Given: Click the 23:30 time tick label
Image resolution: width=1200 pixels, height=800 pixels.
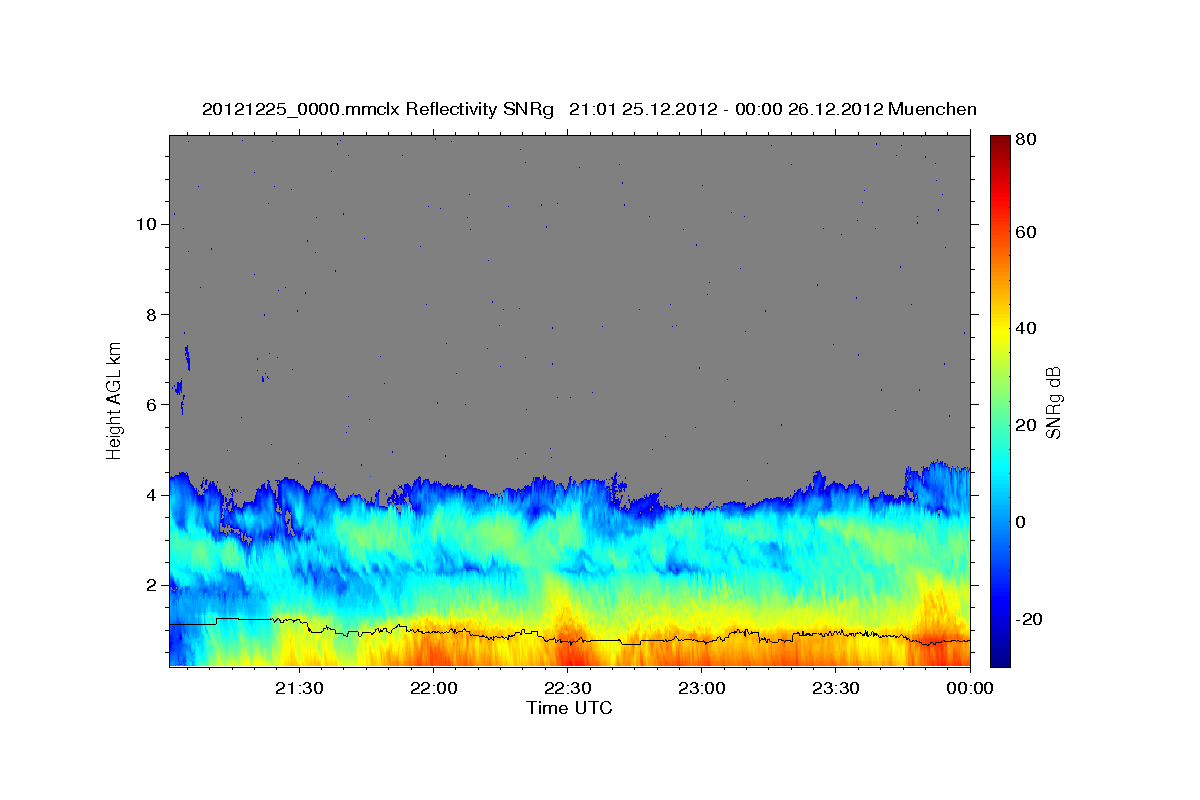Looking at the screenshot, I should pyautogui.click(x=836, y=688).
